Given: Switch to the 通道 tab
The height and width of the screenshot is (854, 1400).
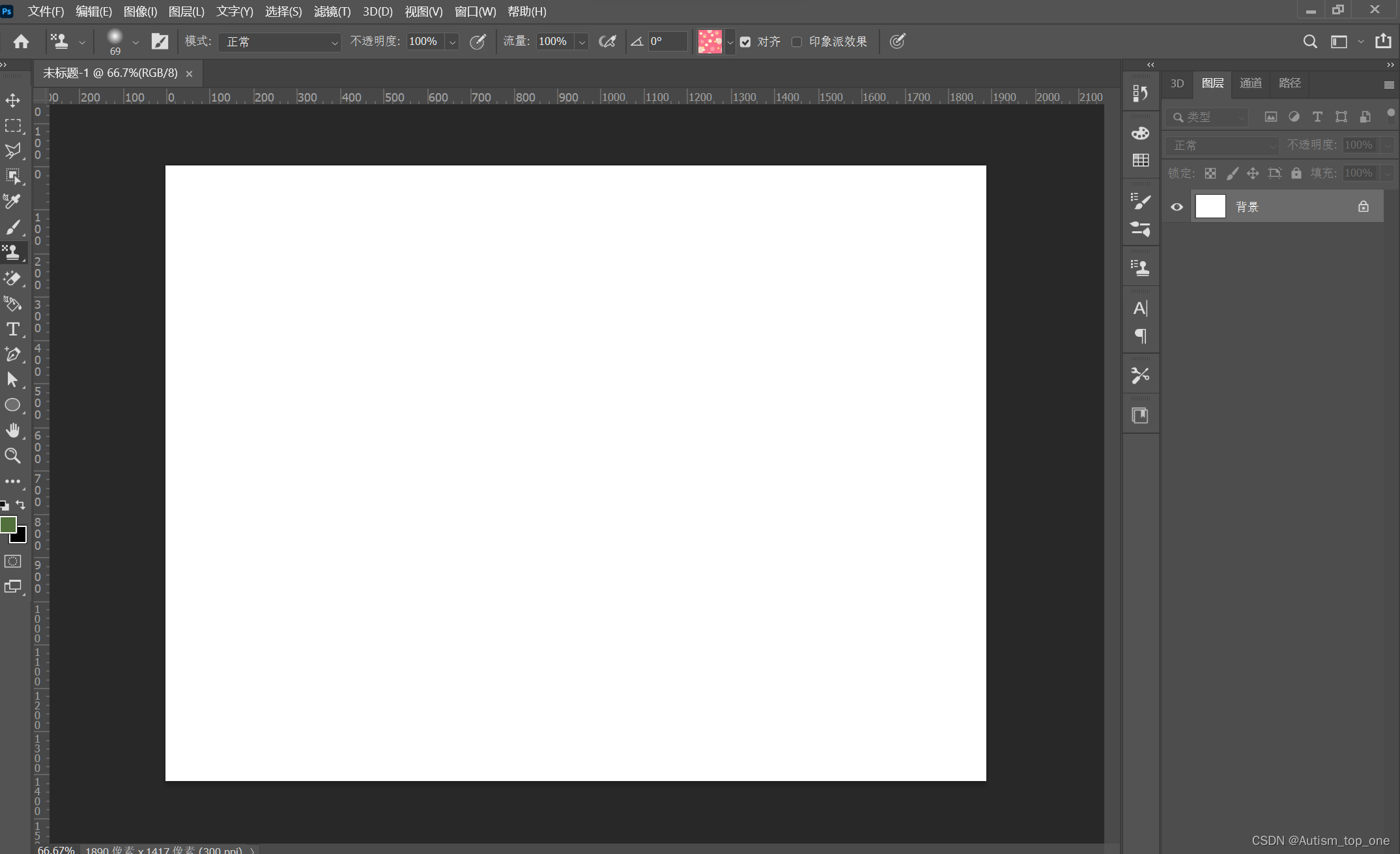Looking at the screenshot, I should point(1250,83).
